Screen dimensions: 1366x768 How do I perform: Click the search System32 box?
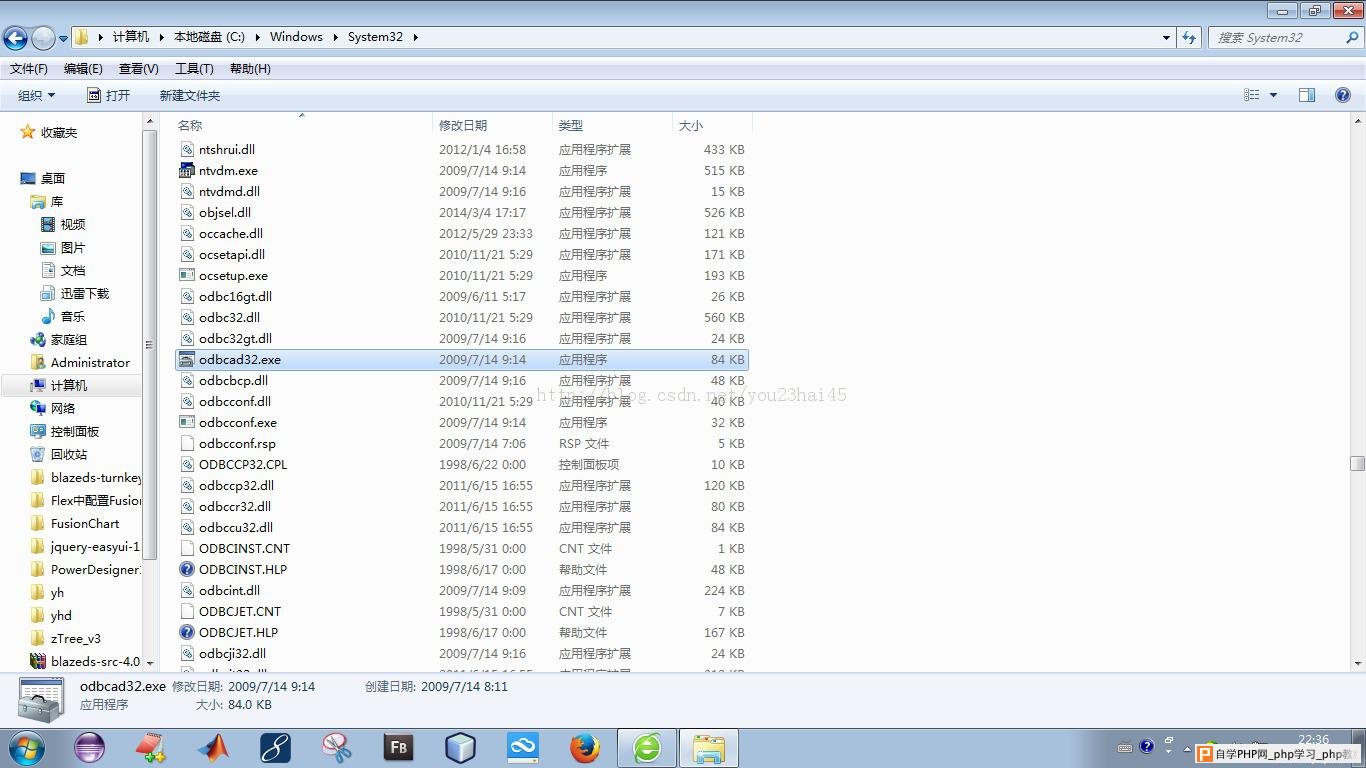[x=1284, y=37]
